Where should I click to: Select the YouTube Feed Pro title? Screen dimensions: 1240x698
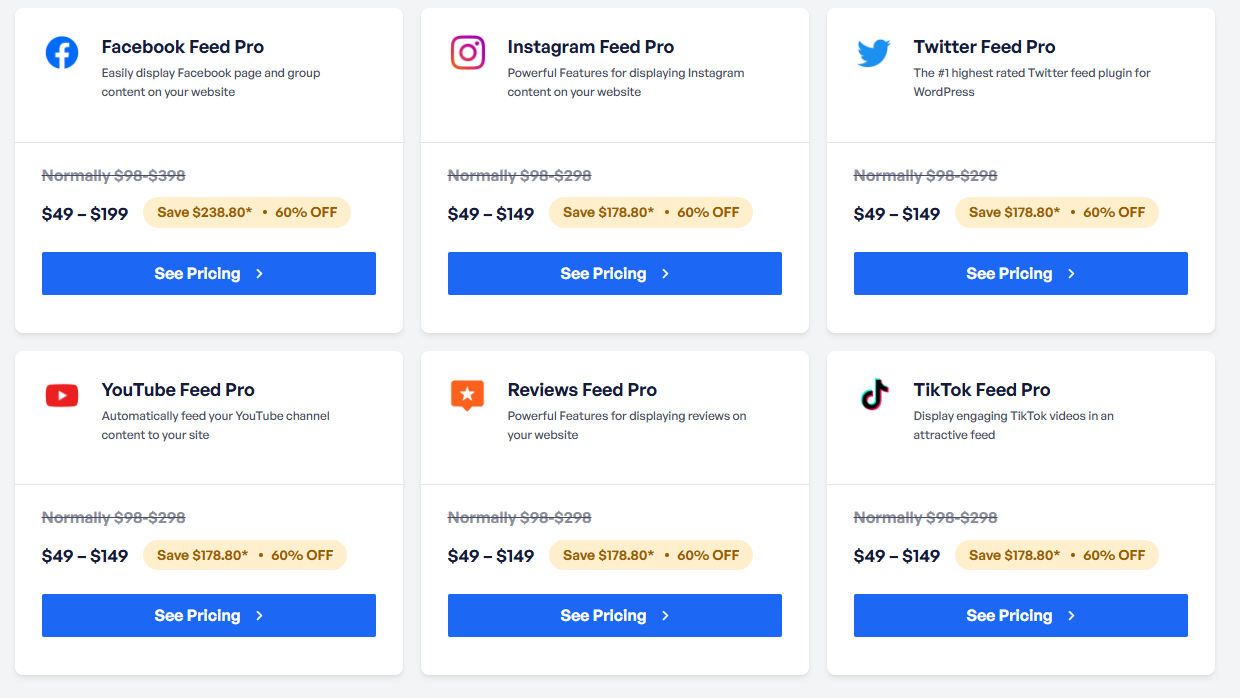coord(178,390)
